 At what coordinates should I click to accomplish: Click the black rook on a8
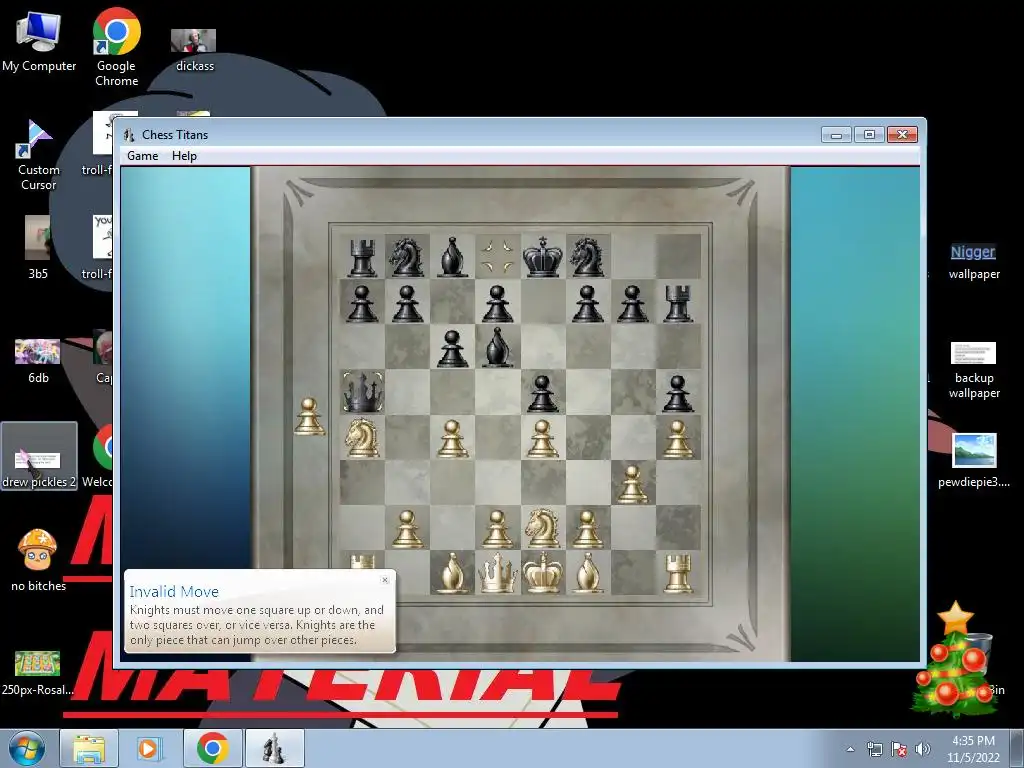point(362,257)
